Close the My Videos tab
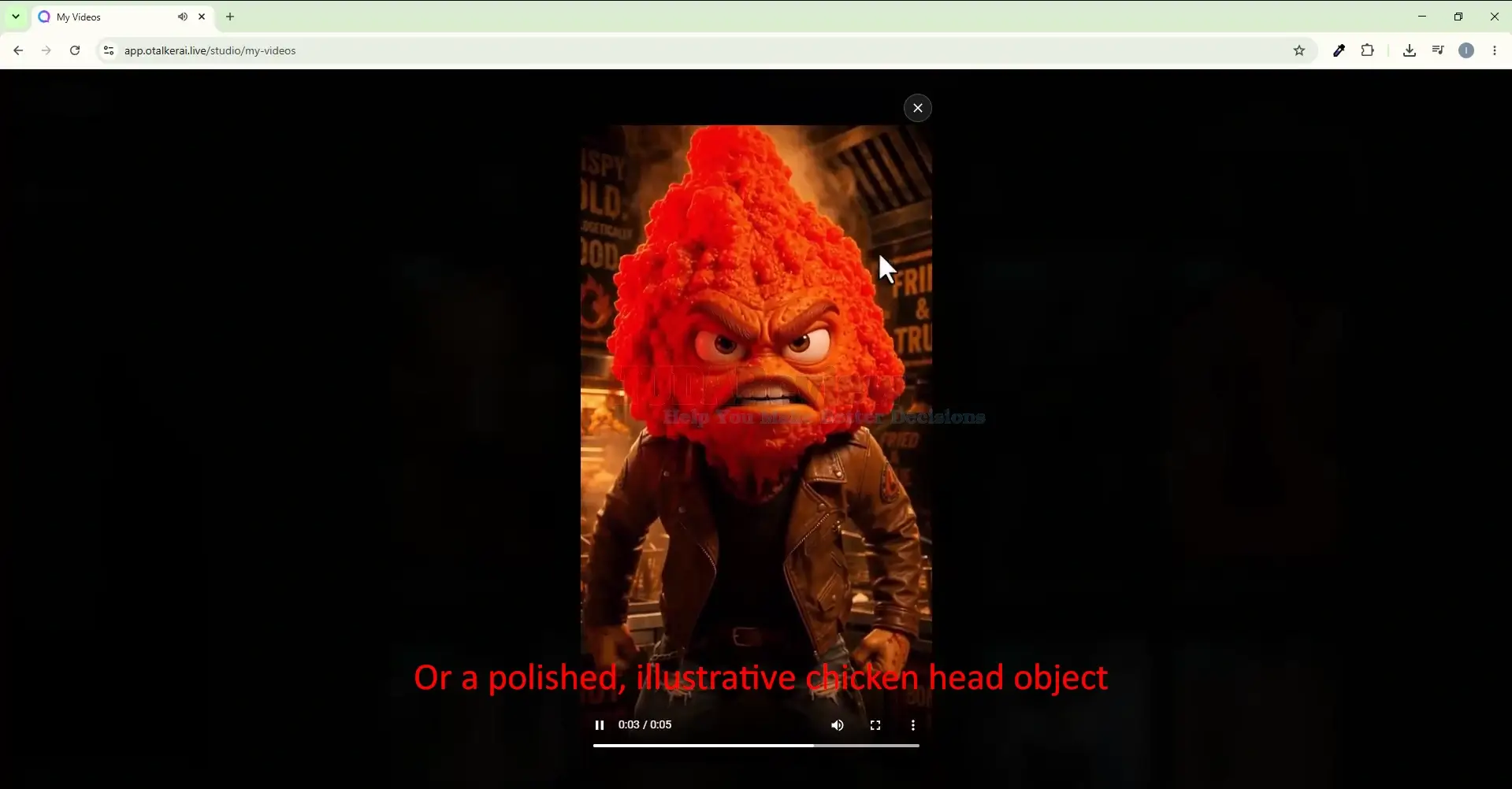 [x=202, y=17]
